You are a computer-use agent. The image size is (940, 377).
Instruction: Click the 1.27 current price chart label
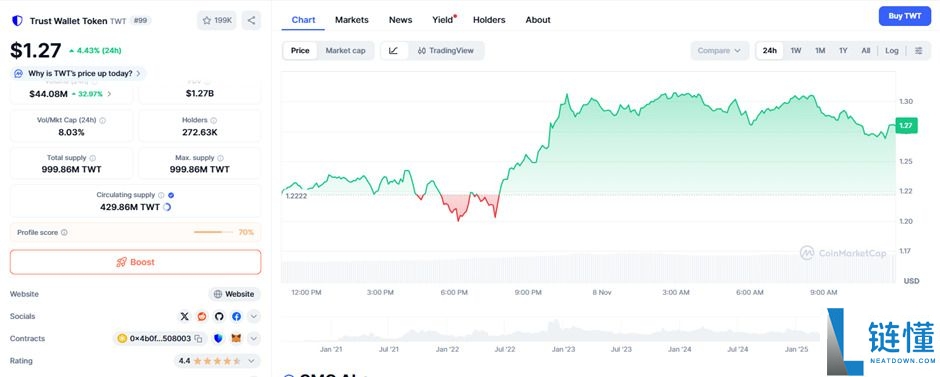(x=905, y=125)
